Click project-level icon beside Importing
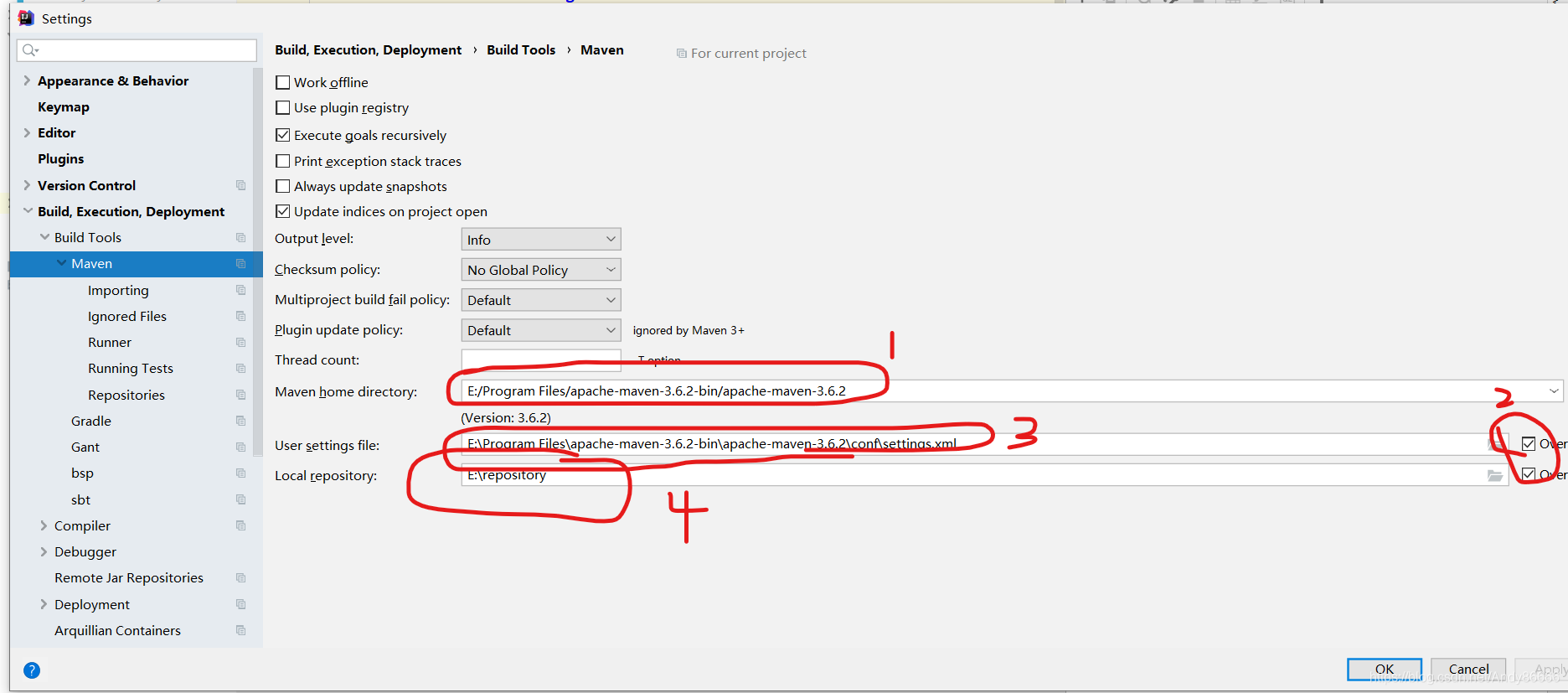This screenshot has height=693, width=1568. pyautogui.click(x=241, y=290)
